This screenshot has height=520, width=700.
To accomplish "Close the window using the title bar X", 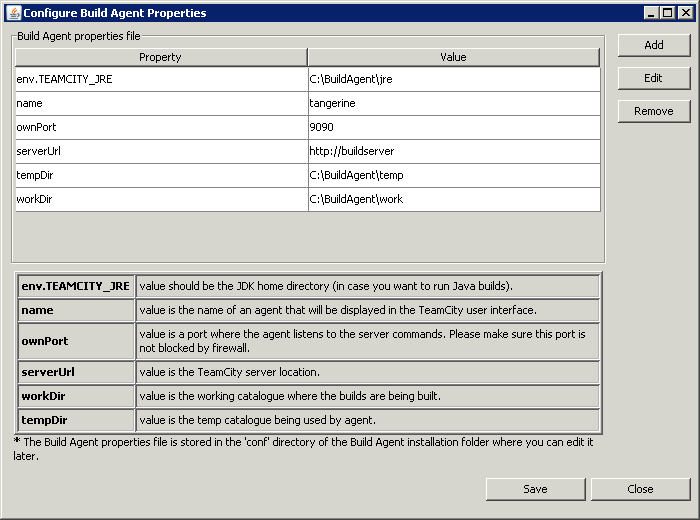I will (685, 12).
